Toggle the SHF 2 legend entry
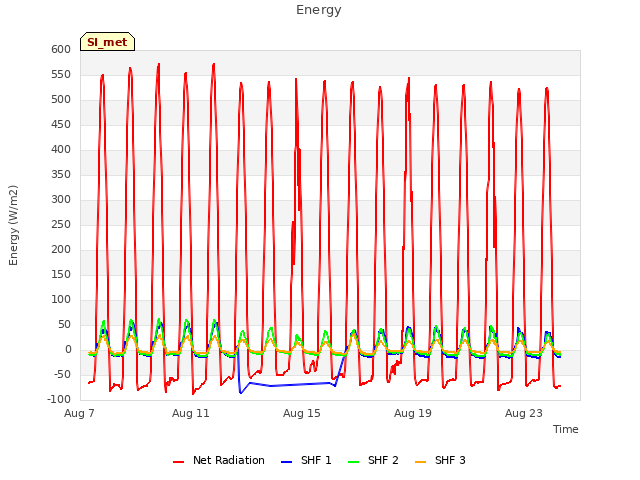Screen dimensions: 640x480 click(373, 460)
